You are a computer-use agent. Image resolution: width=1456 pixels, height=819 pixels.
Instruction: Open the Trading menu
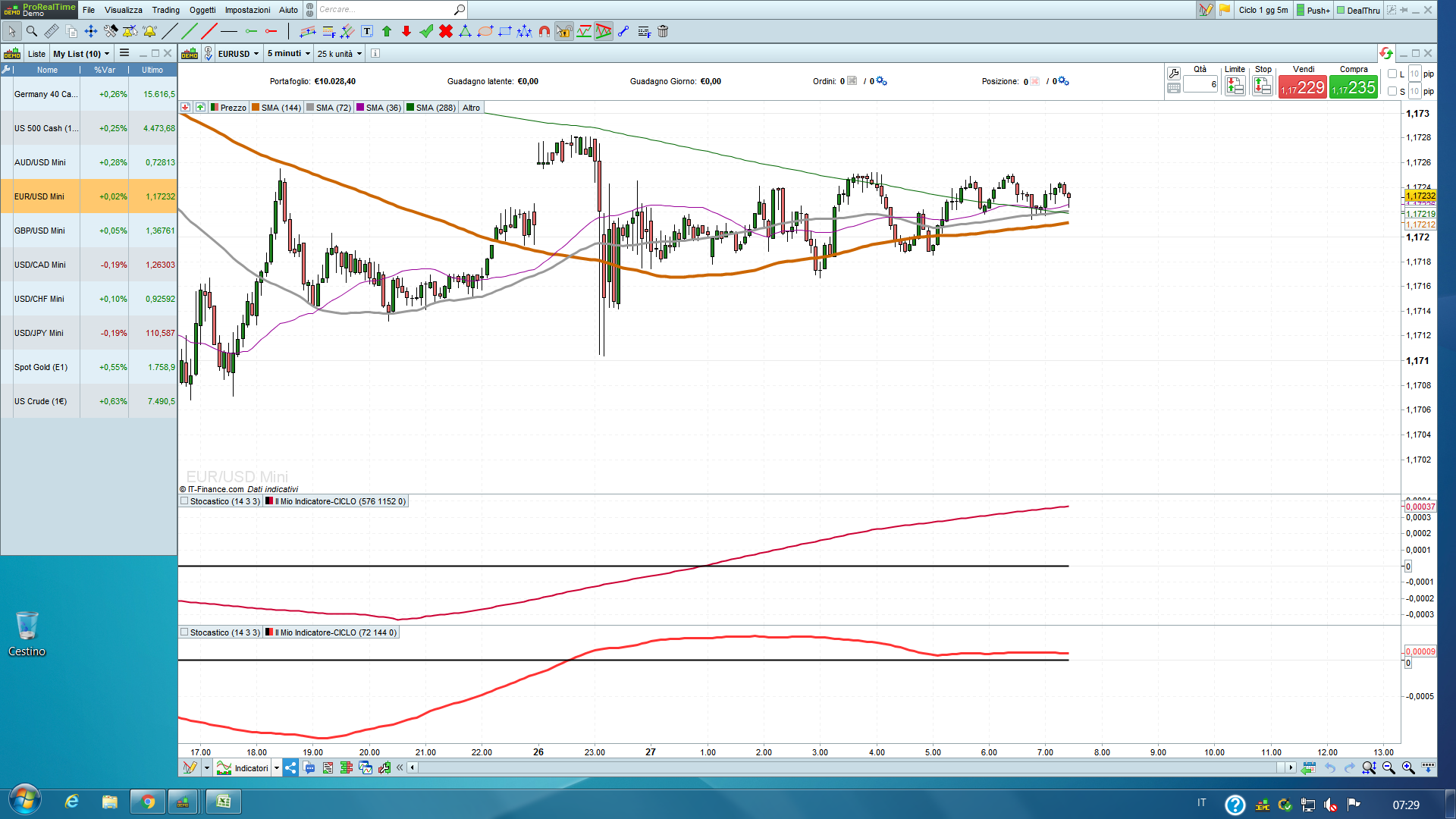(x=165, y=10)
